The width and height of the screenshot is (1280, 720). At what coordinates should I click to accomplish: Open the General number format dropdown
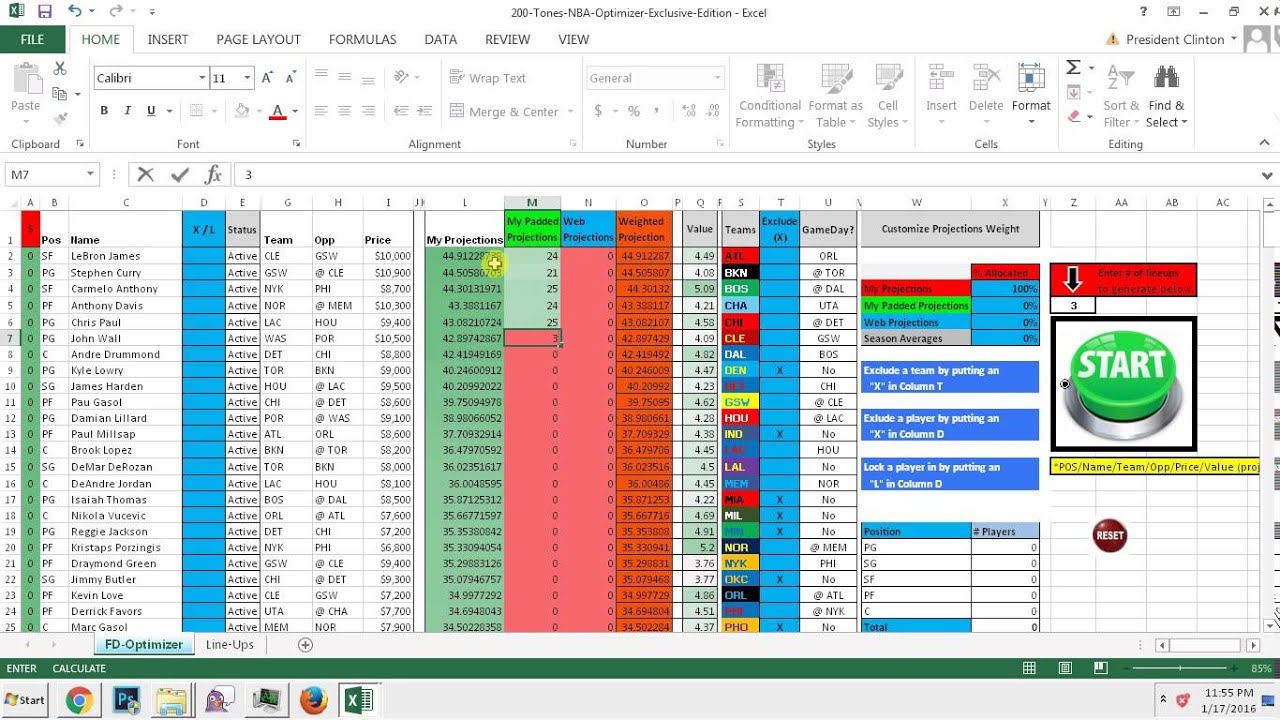[717, 78]
